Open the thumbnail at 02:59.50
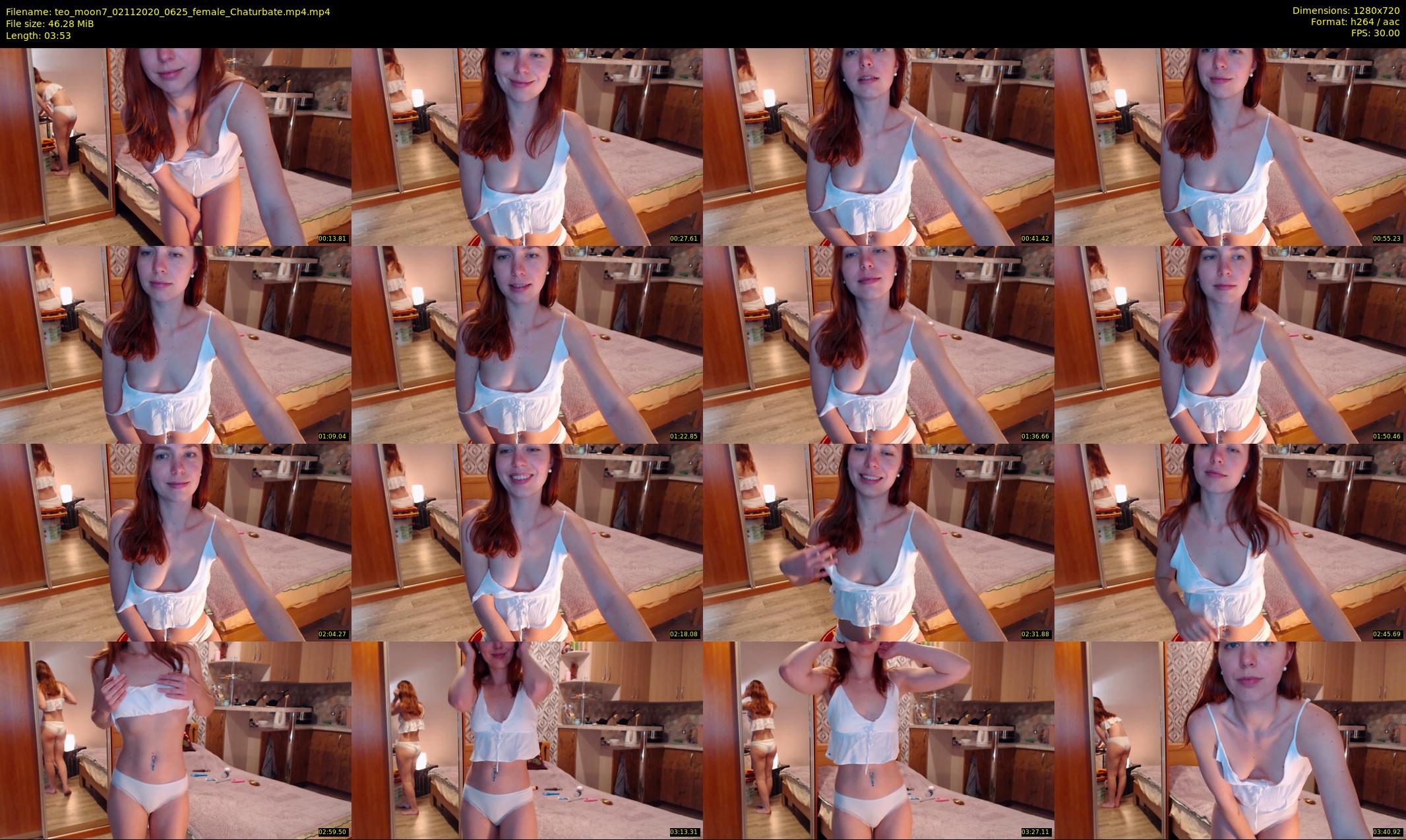Viewport: 1406px width, 840px height. click(x=175, y=740)
